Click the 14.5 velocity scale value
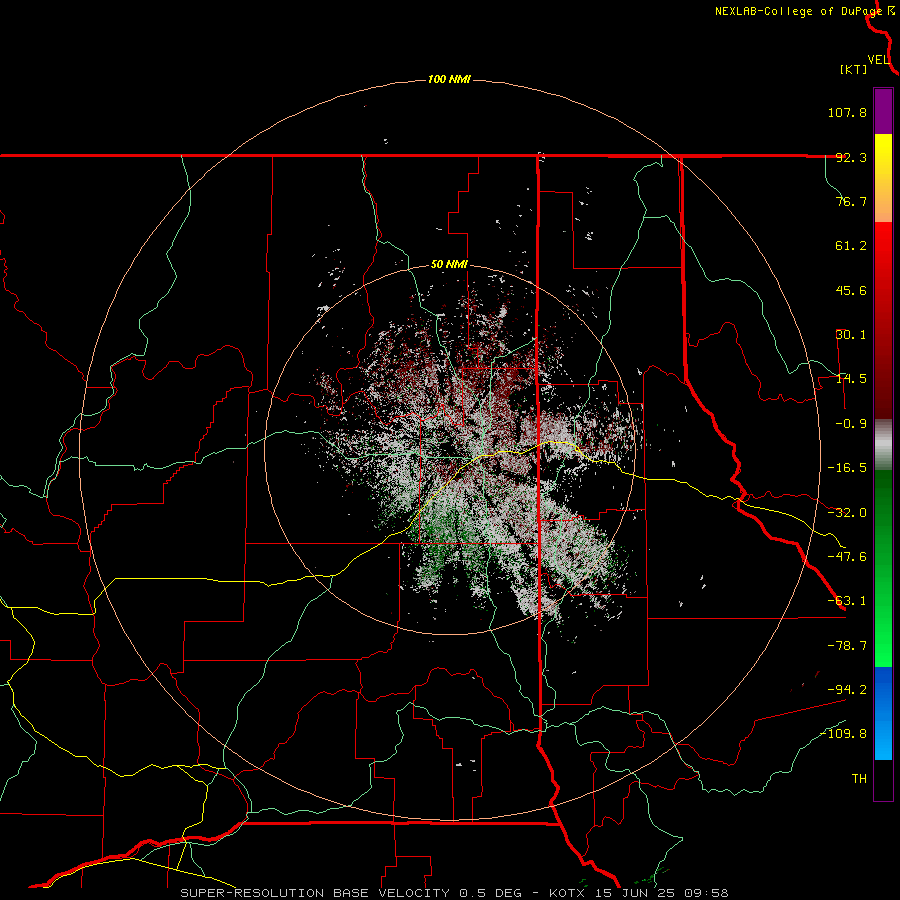The image size is (900, 900). (851, 379)
